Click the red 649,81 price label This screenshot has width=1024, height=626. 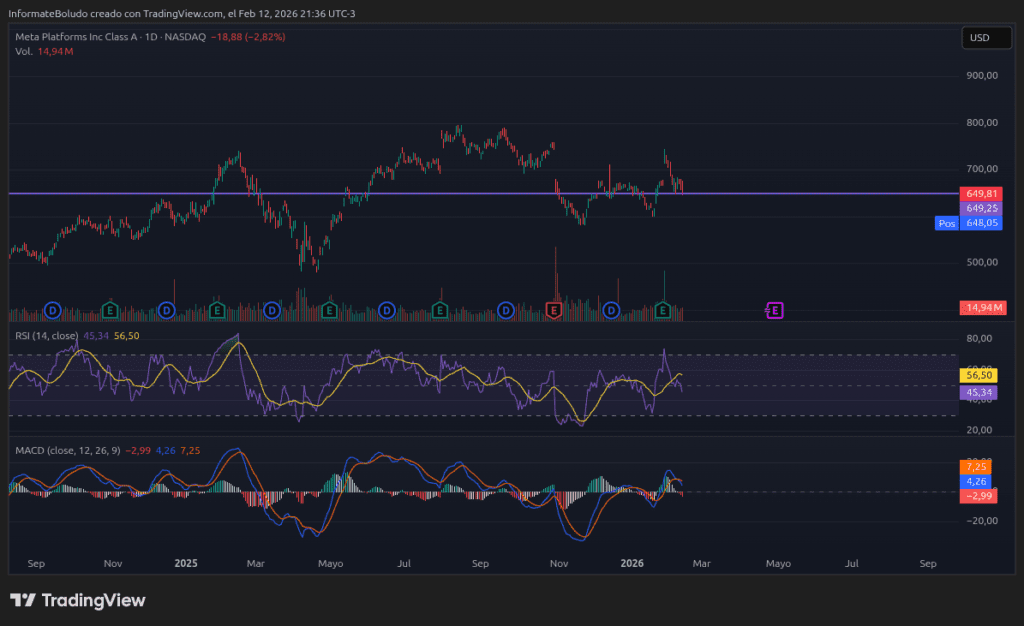point(981,193)
